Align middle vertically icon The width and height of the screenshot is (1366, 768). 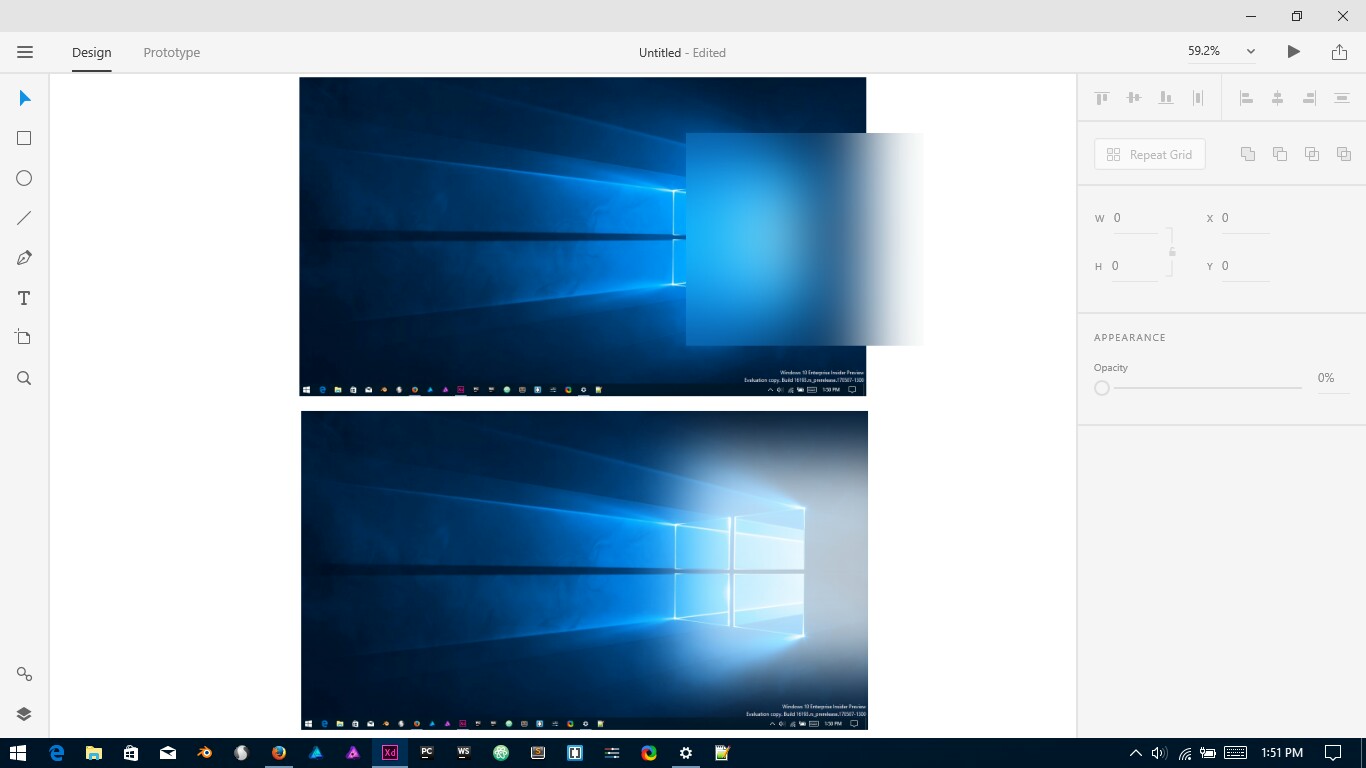[x=1134, y=98]
